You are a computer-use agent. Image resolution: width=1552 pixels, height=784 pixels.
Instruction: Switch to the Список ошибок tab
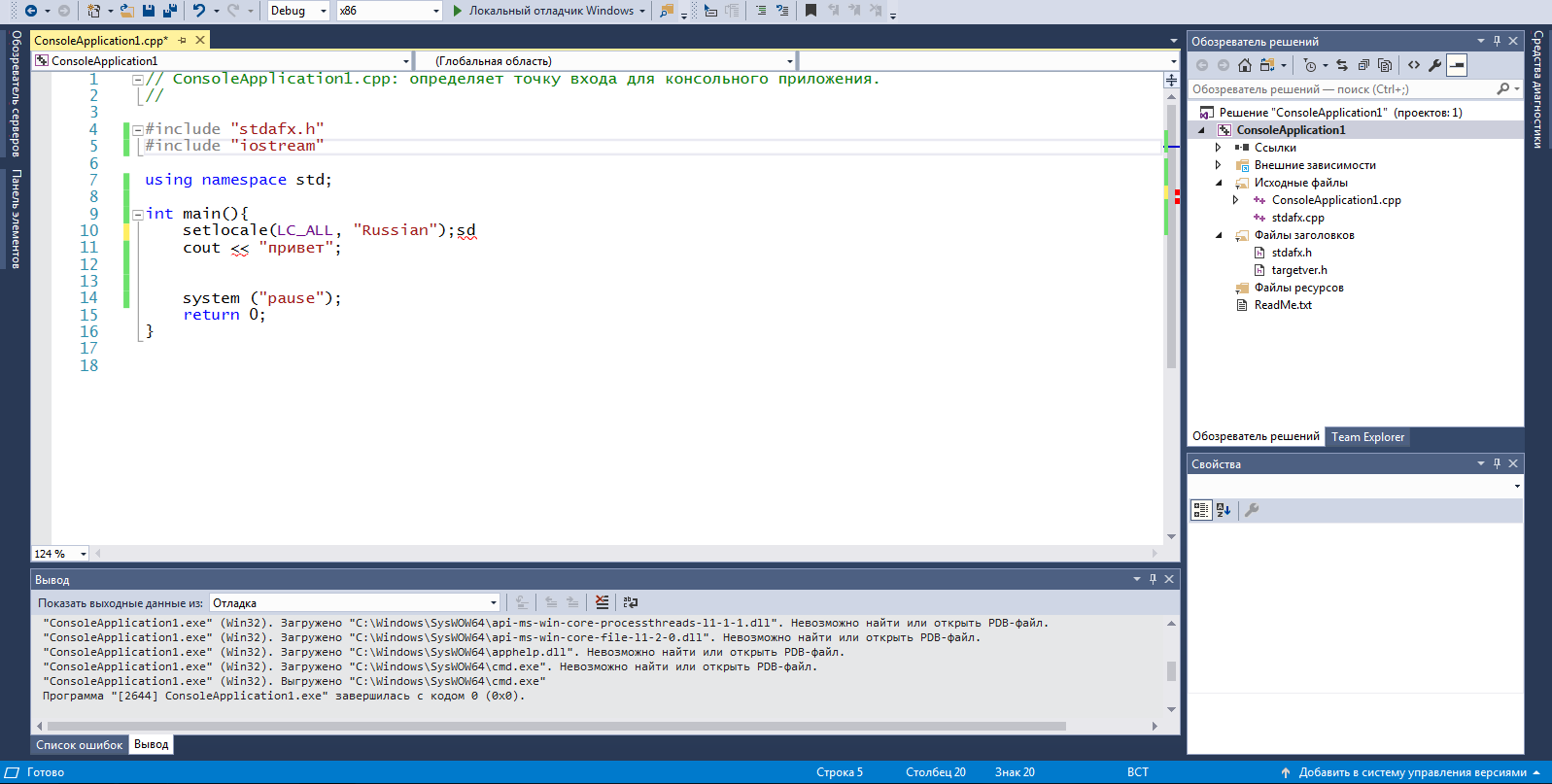(80, 745)
